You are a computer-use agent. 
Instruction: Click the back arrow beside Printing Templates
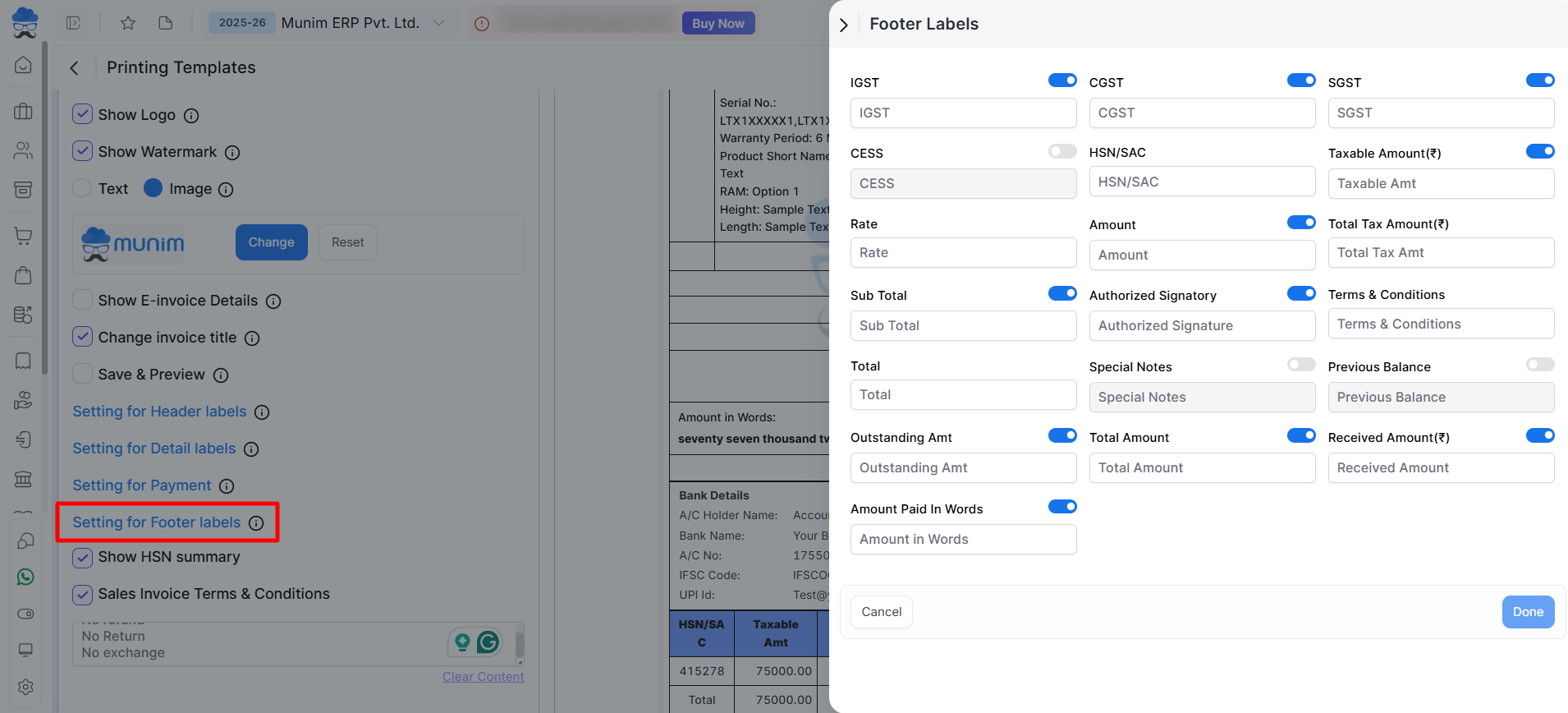pos(75,68)
